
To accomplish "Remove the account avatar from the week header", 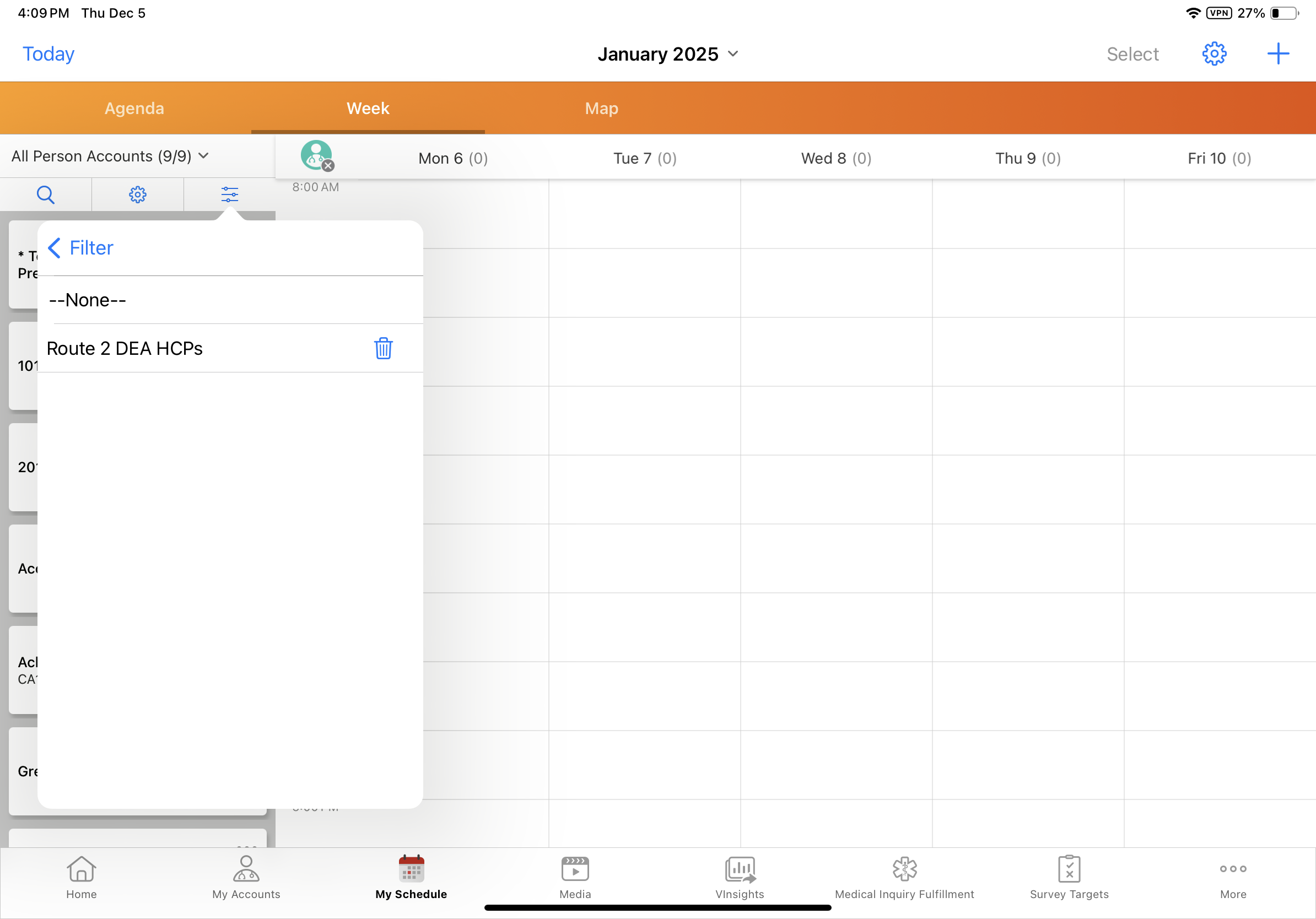I will point(328,166).
